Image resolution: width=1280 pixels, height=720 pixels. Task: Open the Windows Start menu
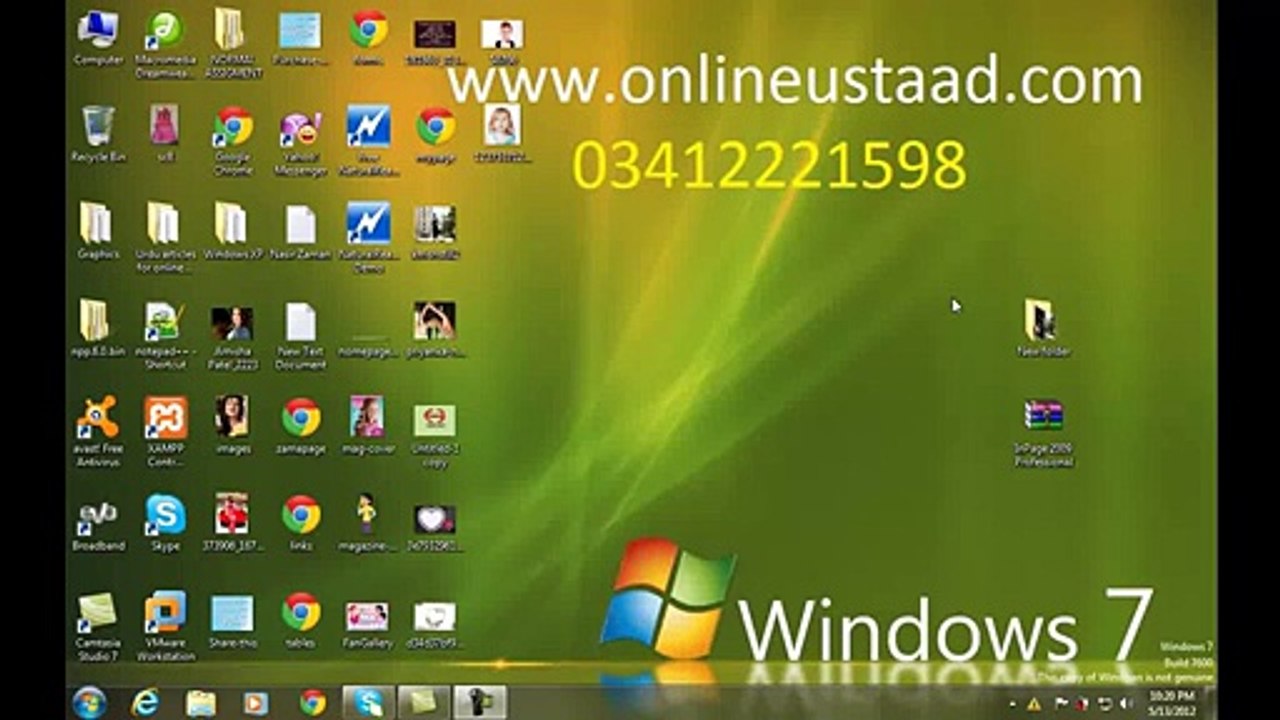(x=90, y=702)
